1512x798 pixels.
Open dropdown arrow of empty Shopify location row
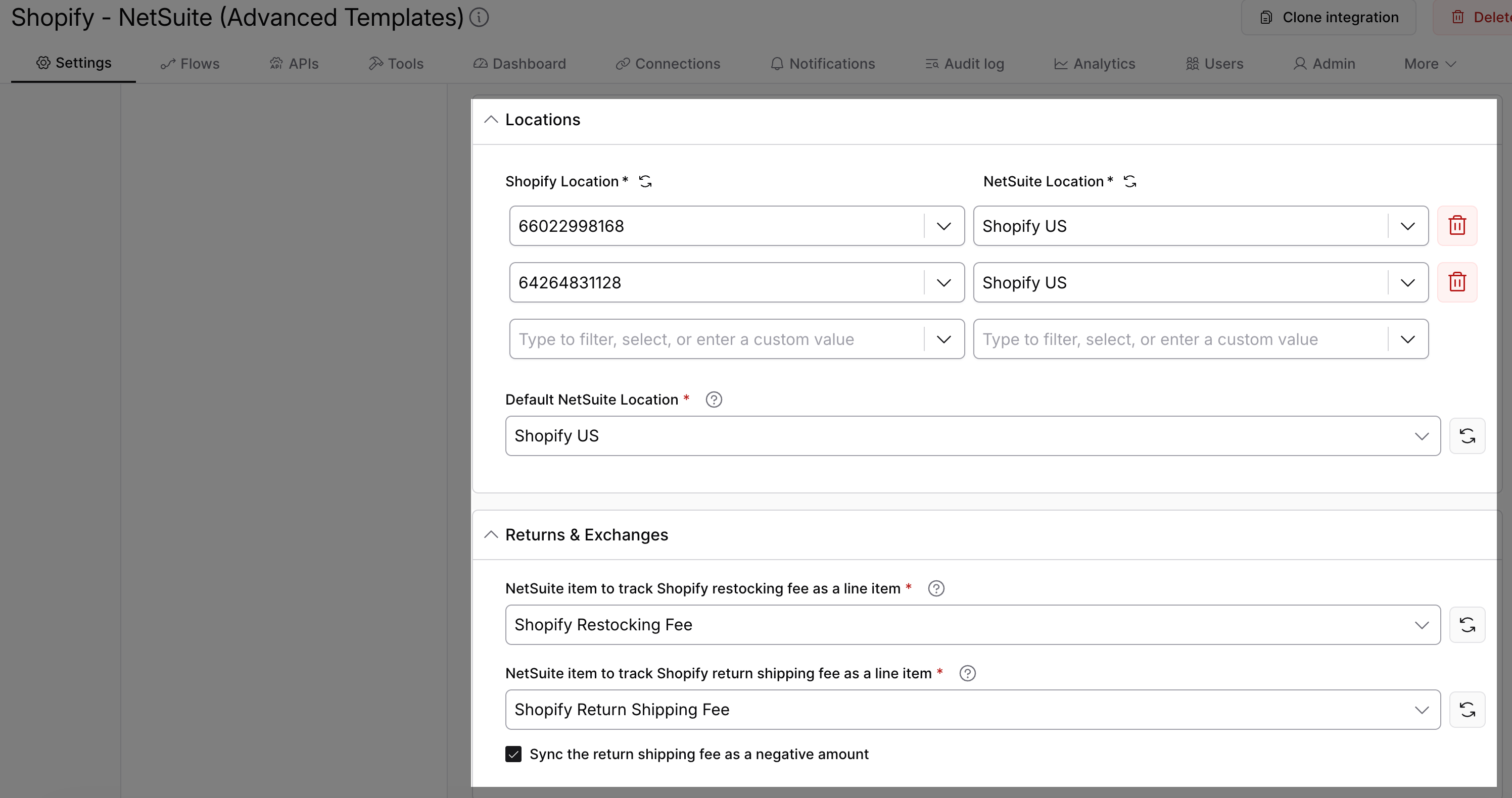(944, 339)
